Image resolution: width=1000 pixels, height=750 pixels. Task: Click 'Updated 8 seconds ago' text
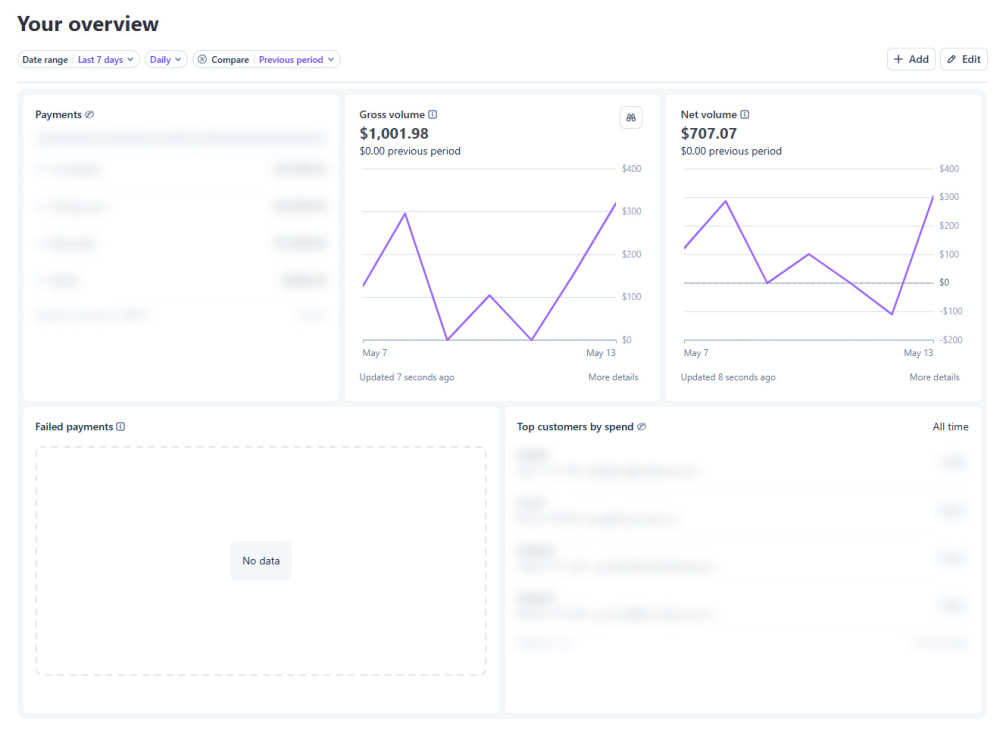coord(728,377)
